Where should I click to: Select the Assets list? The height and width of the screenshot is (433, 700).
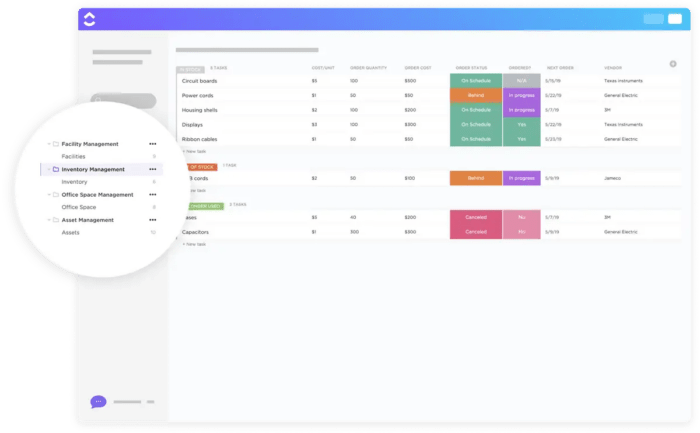point(71,233)
